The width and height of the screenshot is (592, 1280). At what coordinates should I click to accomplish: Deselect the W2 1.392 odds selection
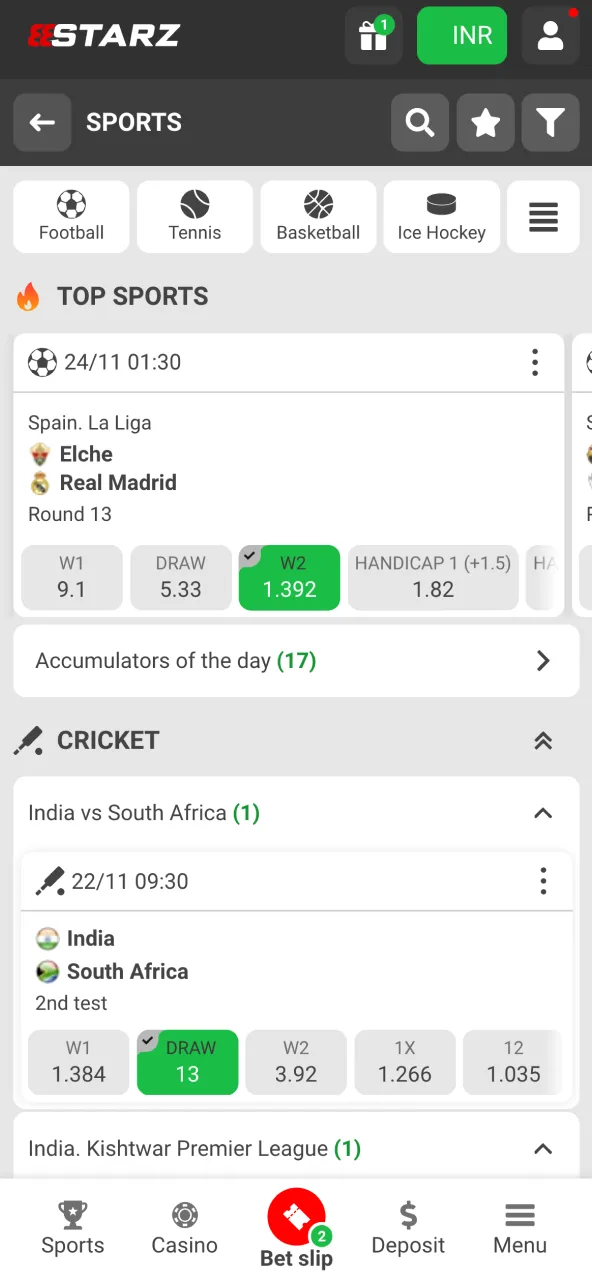(289, 578)
